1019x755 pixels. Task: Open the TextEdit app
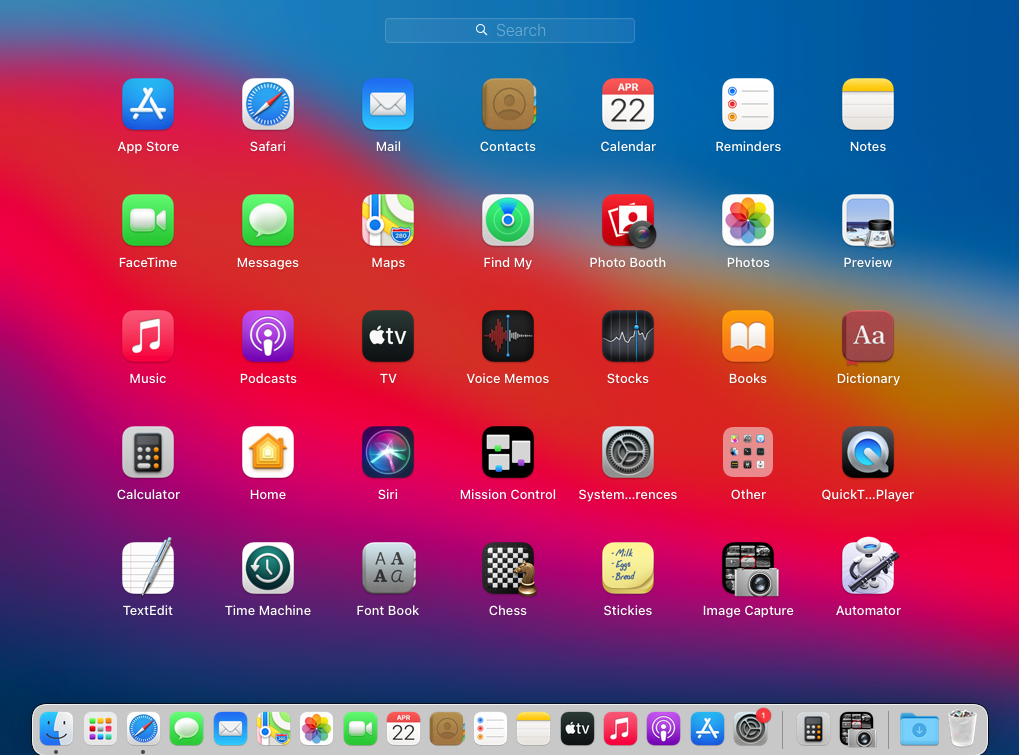click(148, 567)
